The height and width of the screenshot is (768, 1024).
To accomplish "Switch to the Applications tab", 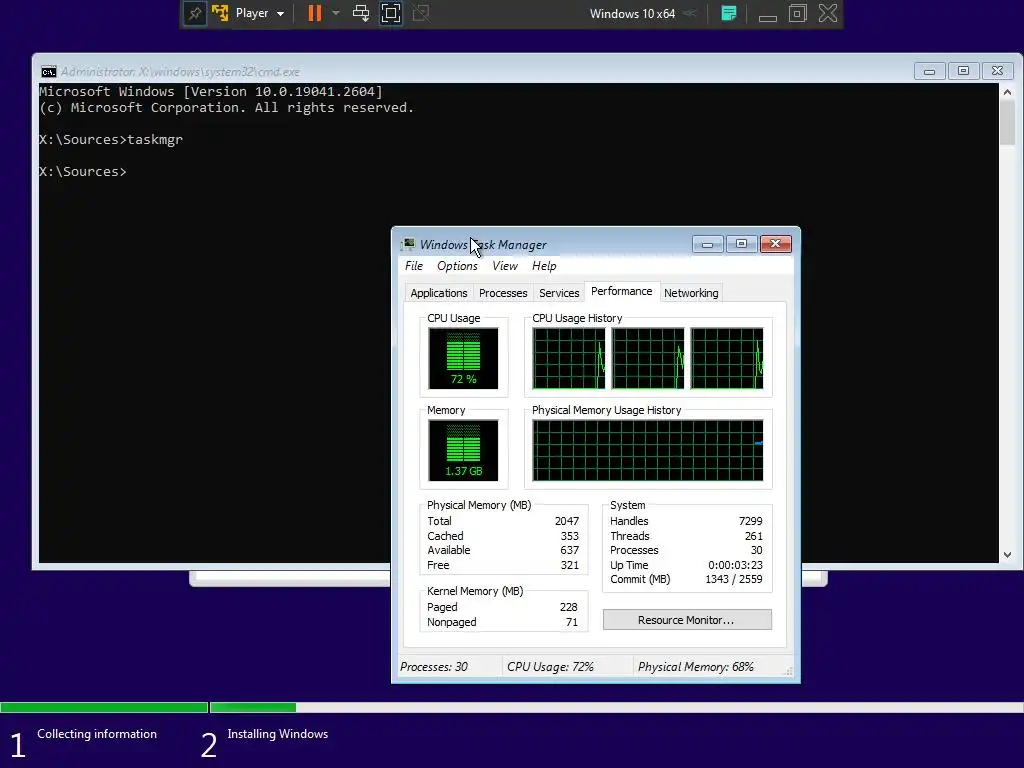I will 439,293.
